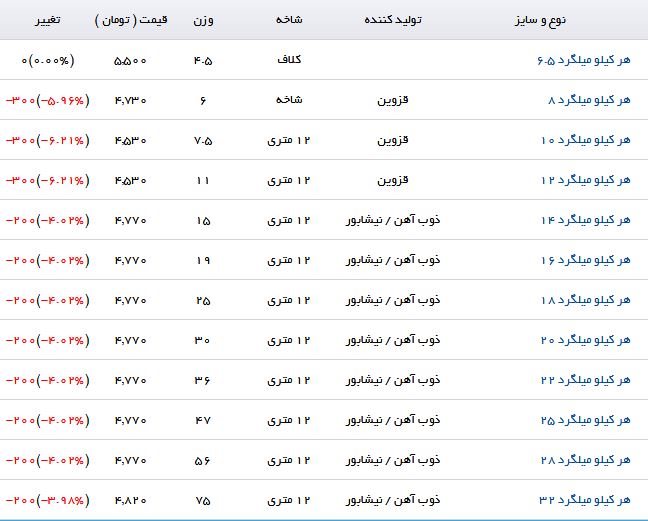Open link هر کیلو میلگرد ۱۰
Screen dimensions: 648x521
(586, 140)
